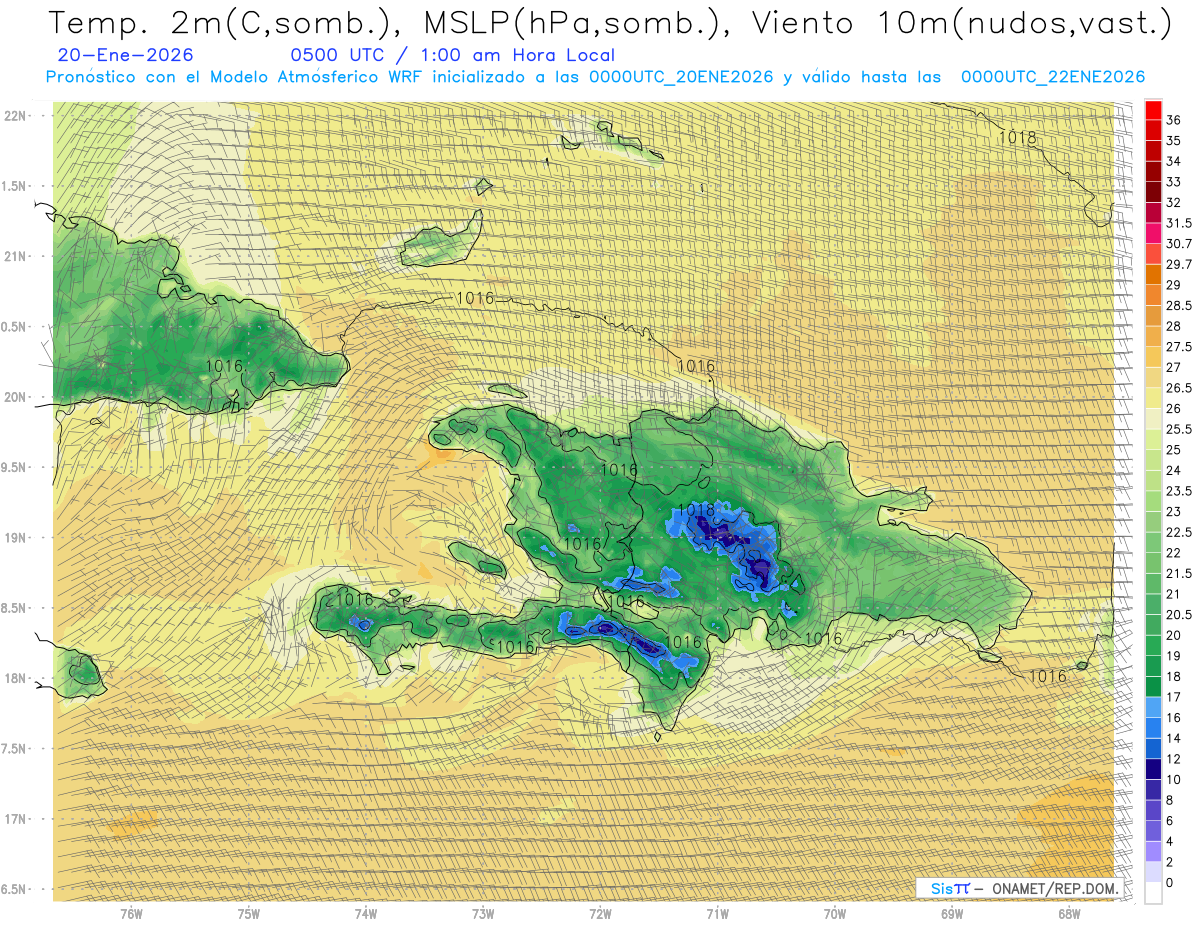This screenshot has height=927, width=1200.
Task: Click the '36' colorbar value
Action: (1174, 120)
